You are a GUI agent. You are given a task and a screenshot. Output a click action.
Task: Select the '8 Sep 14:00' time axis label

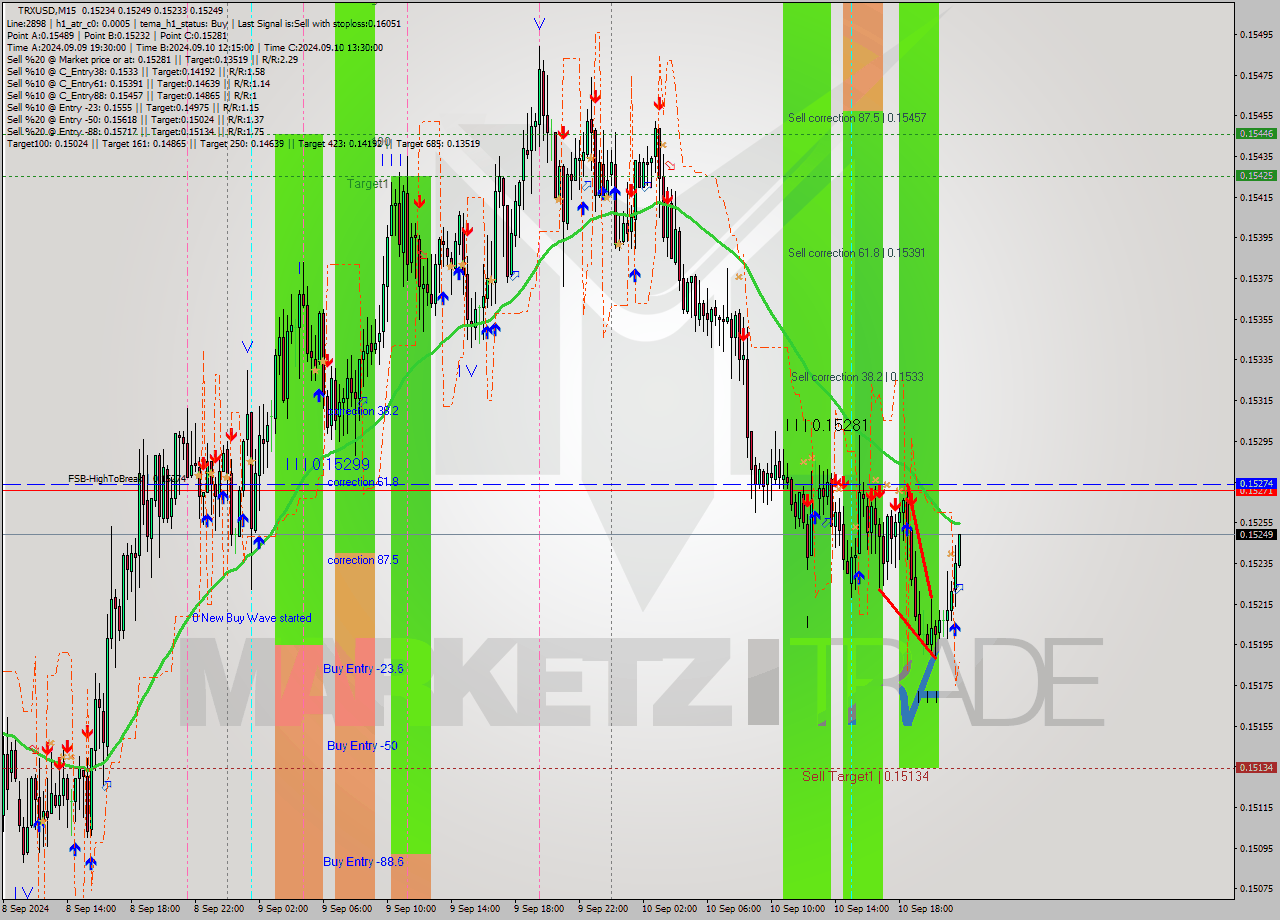click(91, 909)
